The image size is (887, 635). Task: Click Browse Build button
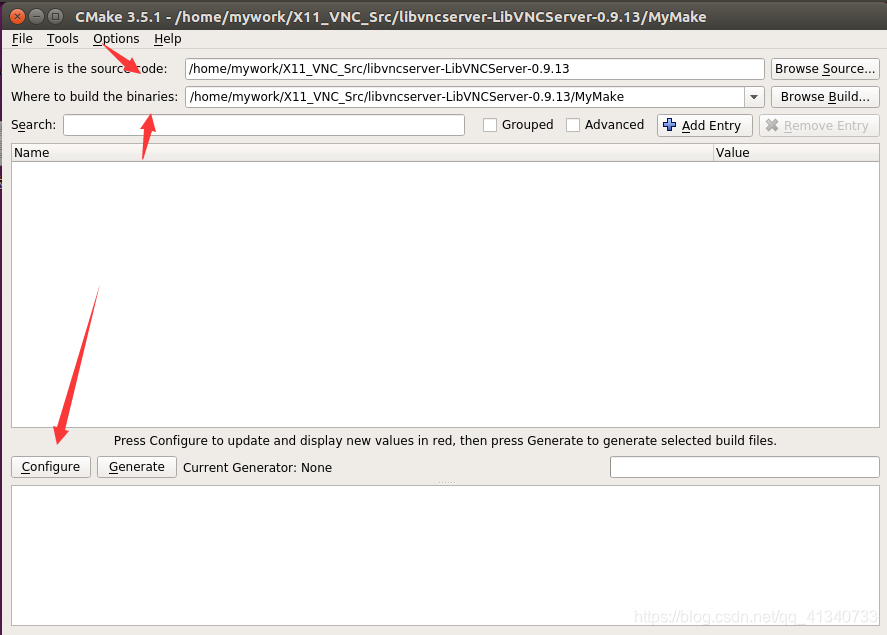point(824,96)
